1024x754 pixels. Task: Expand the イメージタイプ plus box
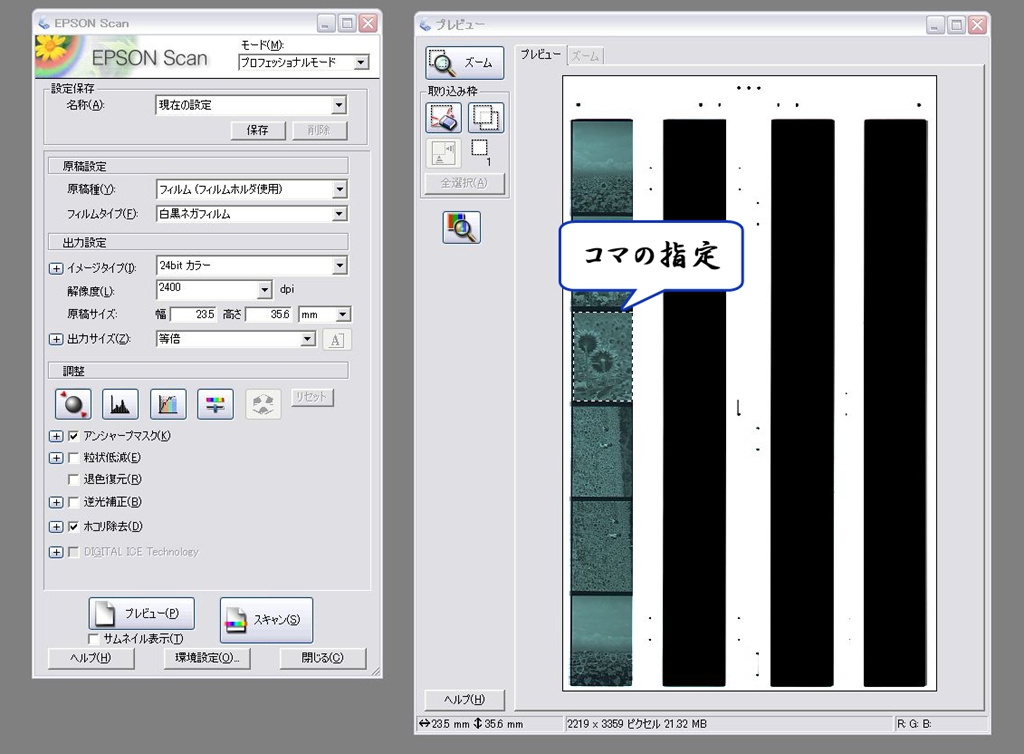click(x=56, y=268)
